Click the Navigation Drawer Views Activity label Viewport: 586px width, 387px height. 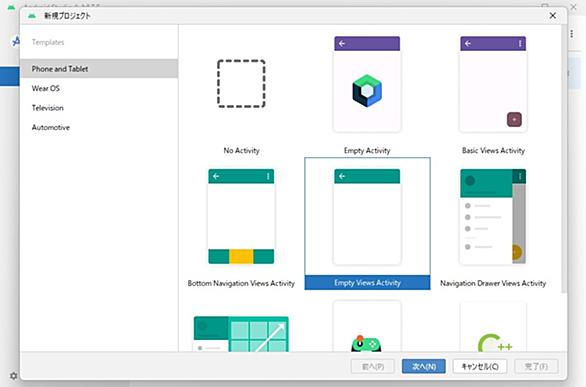coord(493,283)
